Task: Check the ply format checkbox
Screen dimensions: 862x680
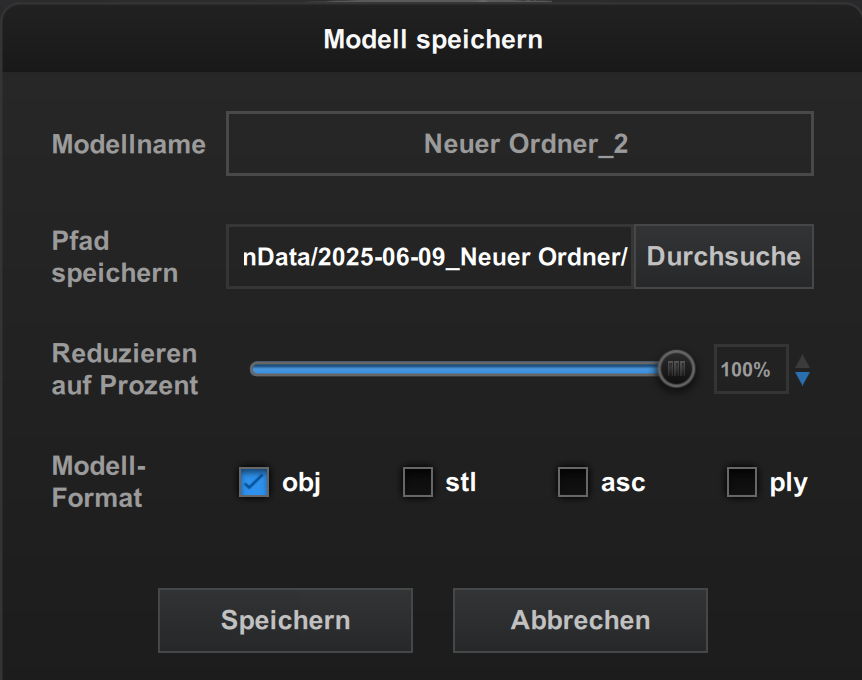Action: pos(741,483)
